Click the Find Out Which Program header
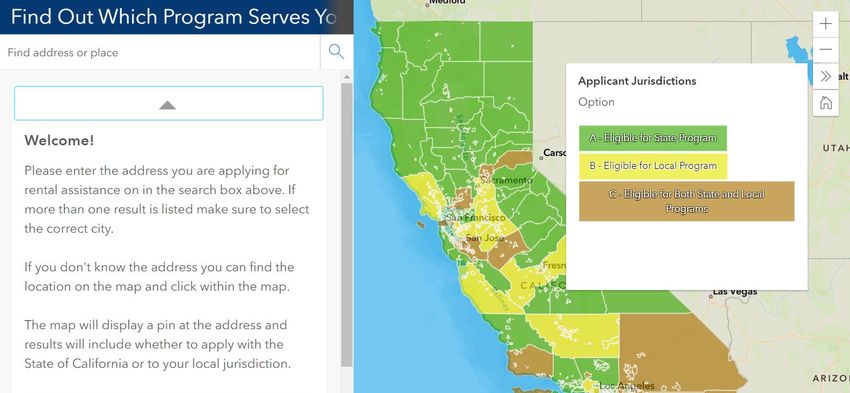Screen dimensions: 850x393 click(173, 17)
